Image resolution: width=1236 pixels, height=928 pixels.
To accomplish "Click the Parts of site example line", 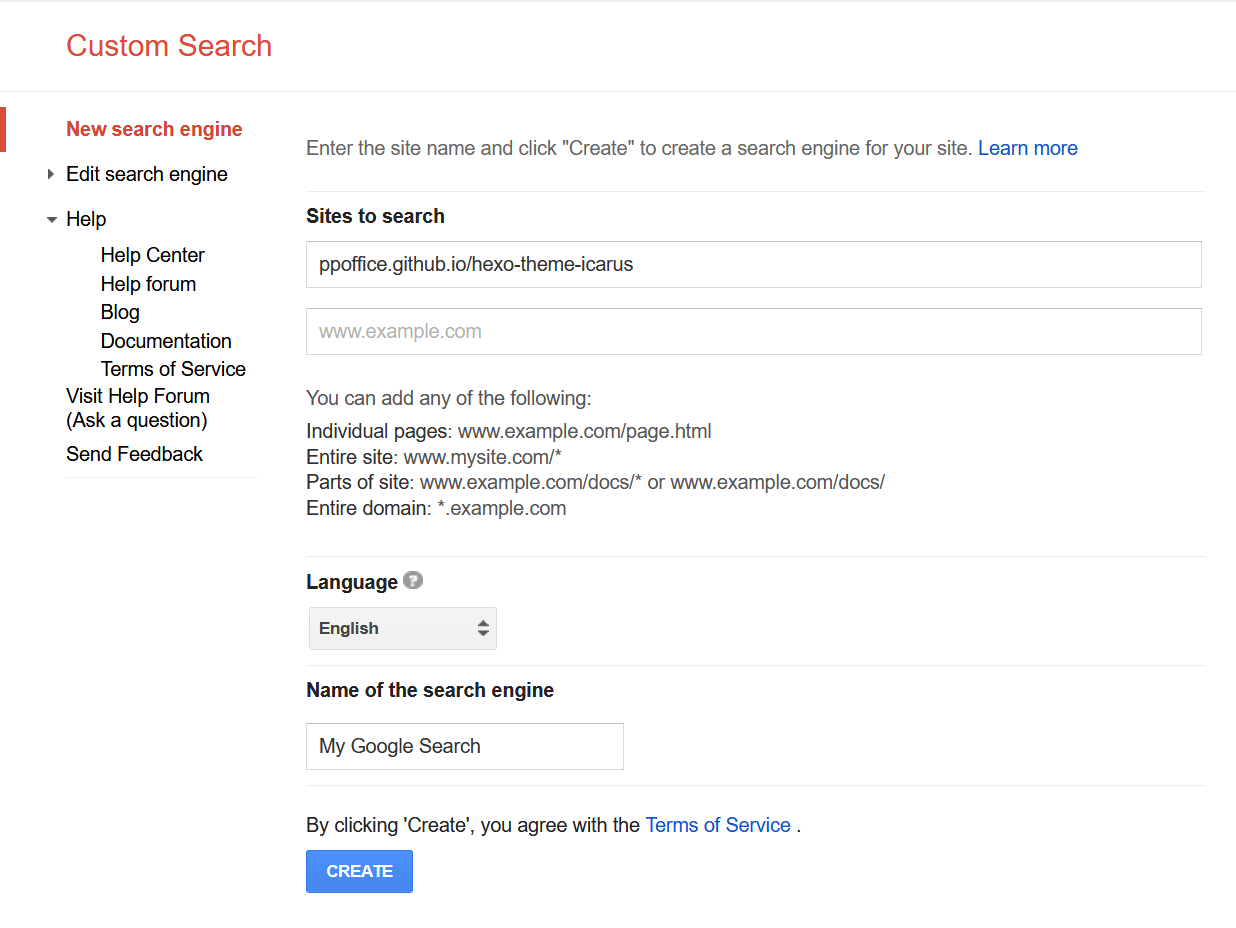I will [x=595, y=482].
